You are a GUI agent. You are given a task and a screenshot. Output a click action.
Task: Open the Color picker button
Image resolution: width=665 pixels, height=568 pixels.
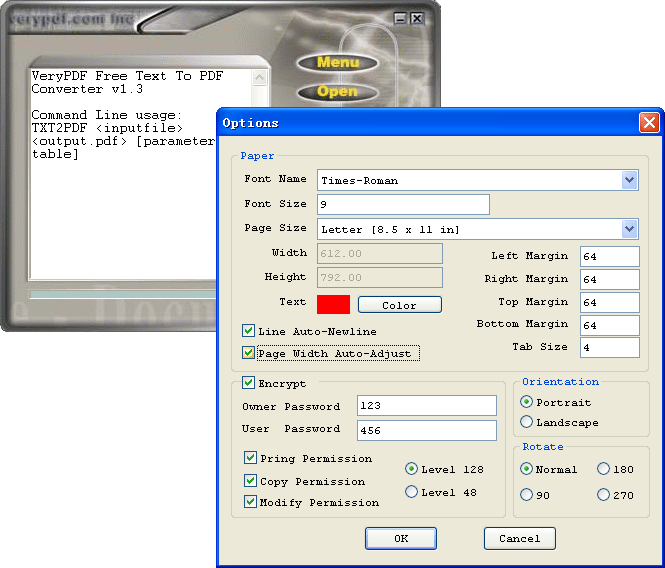click(x=400, y=305)
